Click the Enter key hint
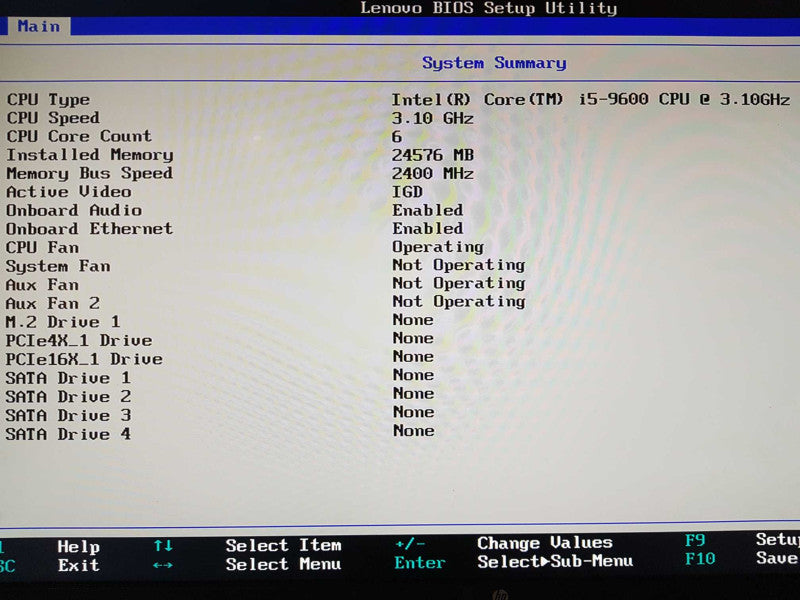 pos(420,563)
